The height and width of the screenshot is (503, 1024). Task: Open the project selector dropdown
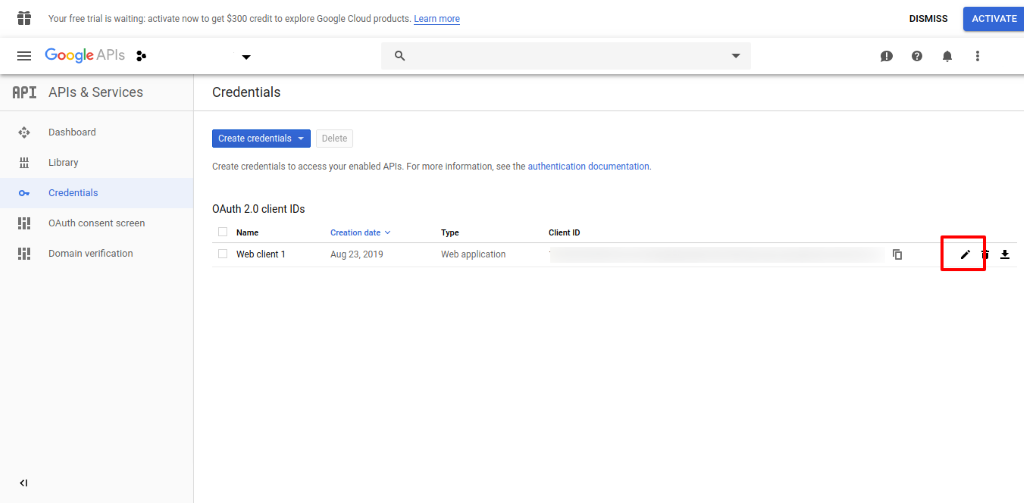click(246, 56)
